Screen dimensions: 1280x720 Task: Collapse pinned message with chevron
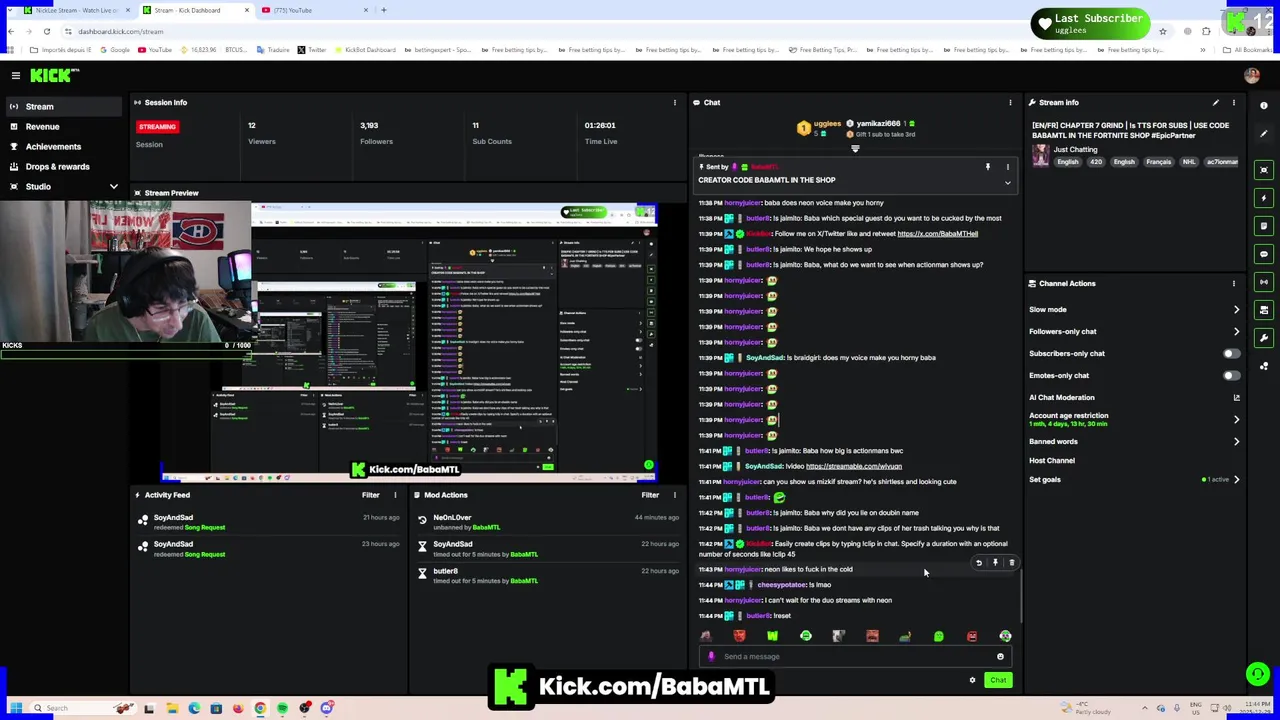[x=1007, y=183]
